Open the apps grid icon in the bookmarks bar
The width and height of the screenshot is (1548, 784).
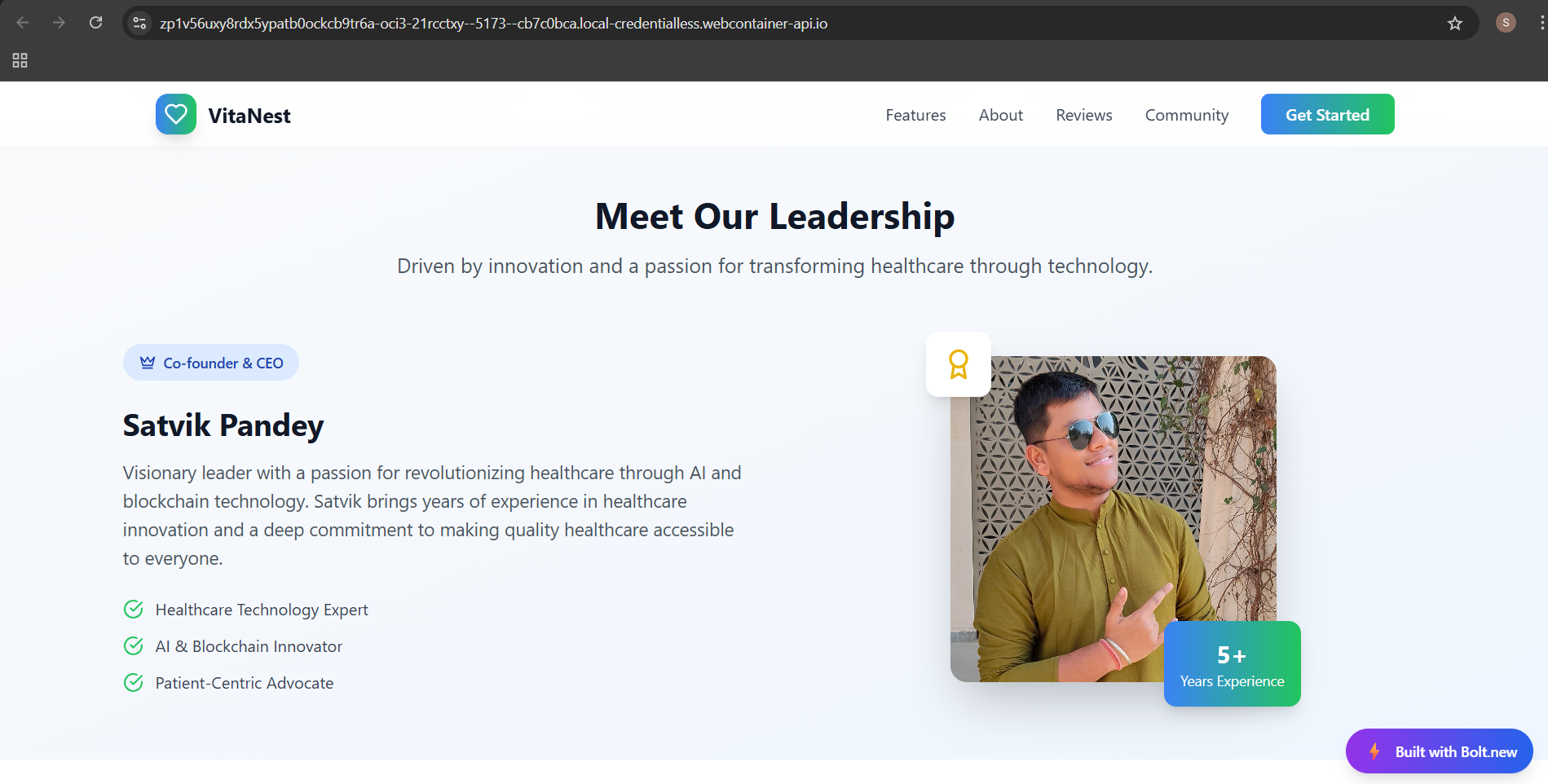pos(20,60)
